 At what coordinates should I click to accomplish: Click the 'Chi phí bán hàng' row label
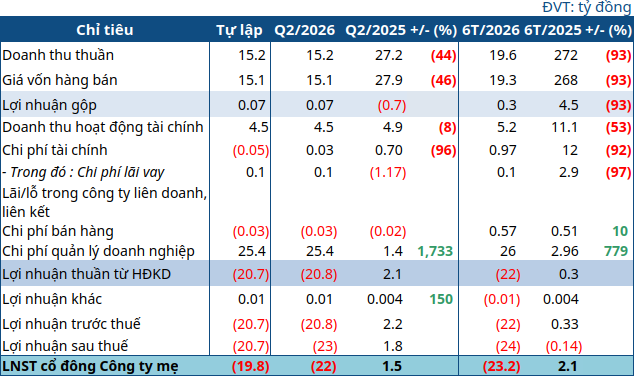point(58,232)
